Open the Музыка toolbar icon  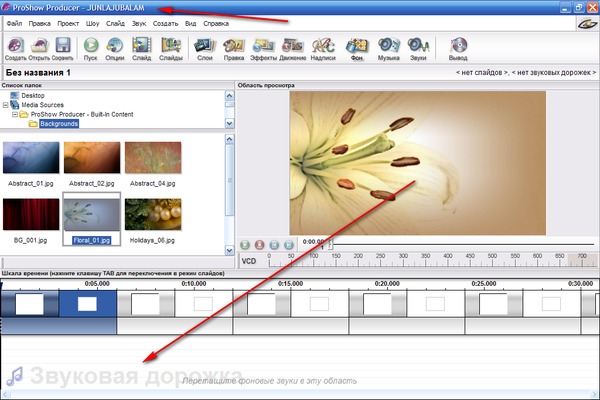coord(388,49)
